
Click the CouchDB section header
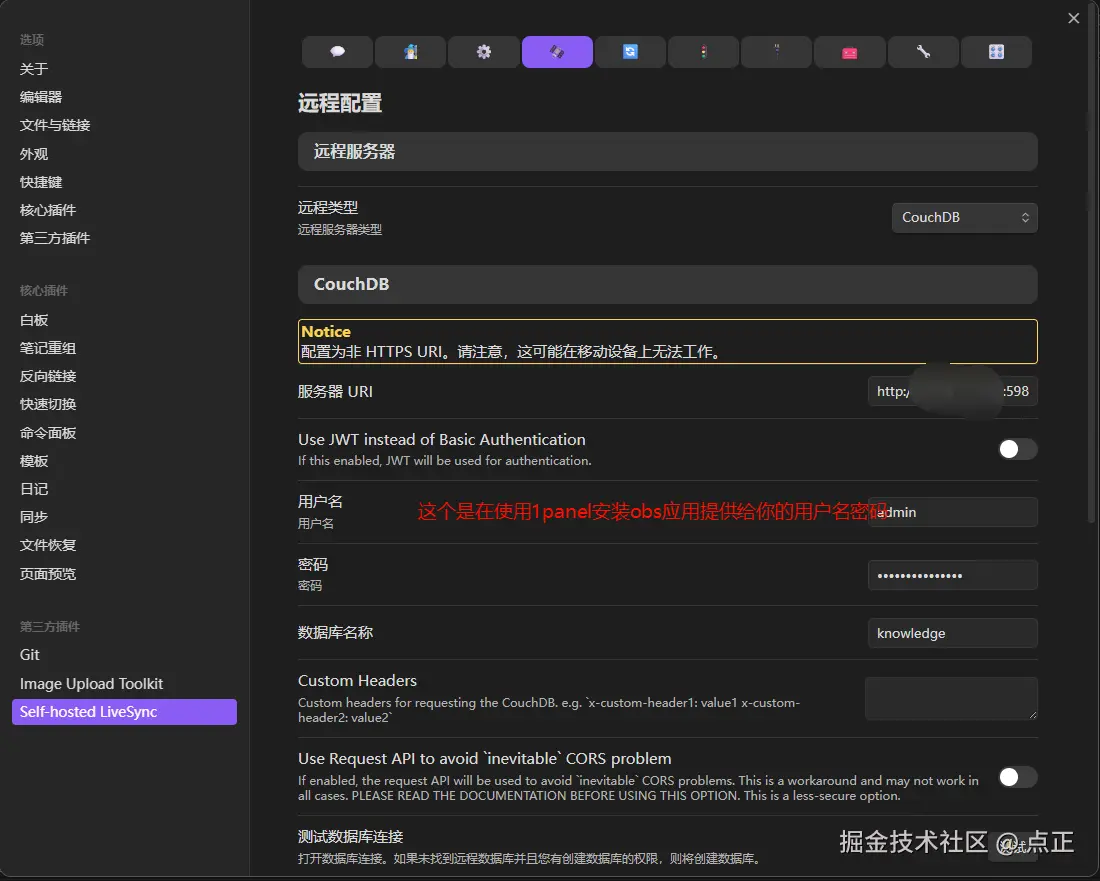pyautogui.click(x=667, y=284)
